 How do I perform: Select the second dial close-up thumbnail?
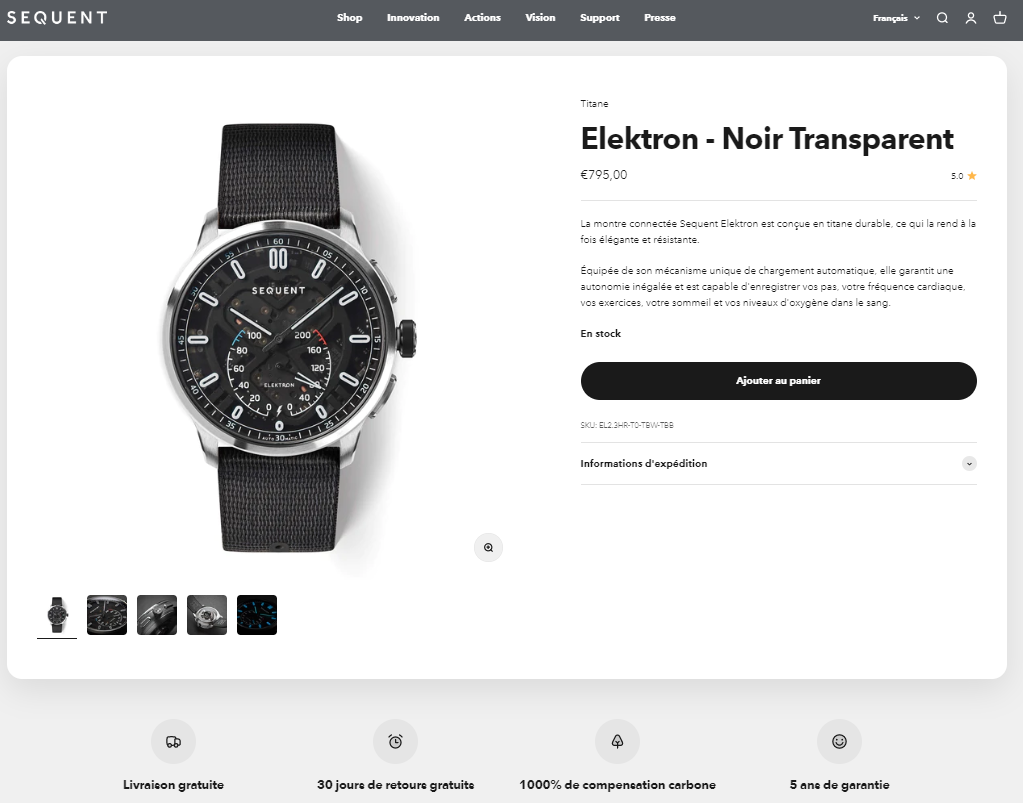107,614
